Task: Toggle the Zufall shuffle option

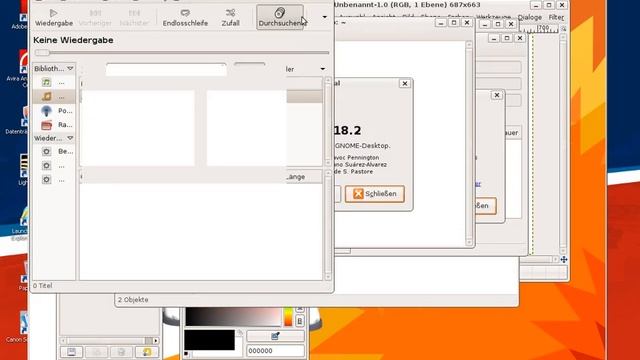Action: 230,18
